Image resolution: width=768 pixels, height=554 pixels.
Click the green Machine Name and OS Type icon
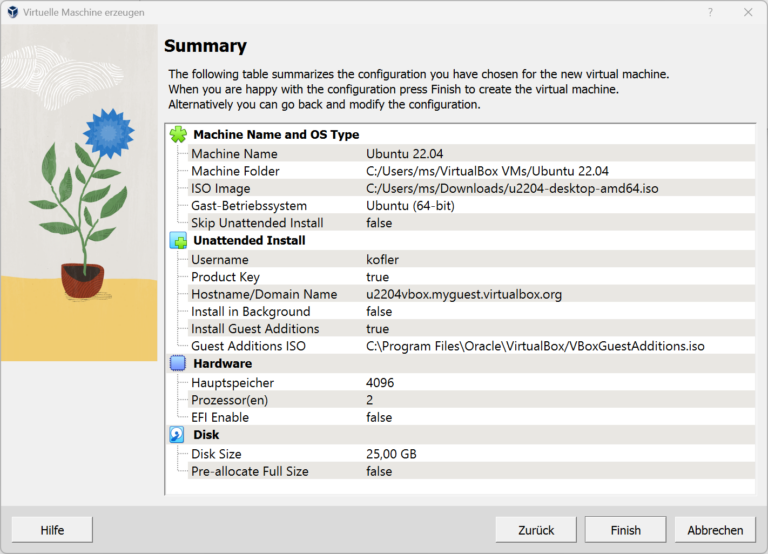pyautogui.click(x=178, y=134)
